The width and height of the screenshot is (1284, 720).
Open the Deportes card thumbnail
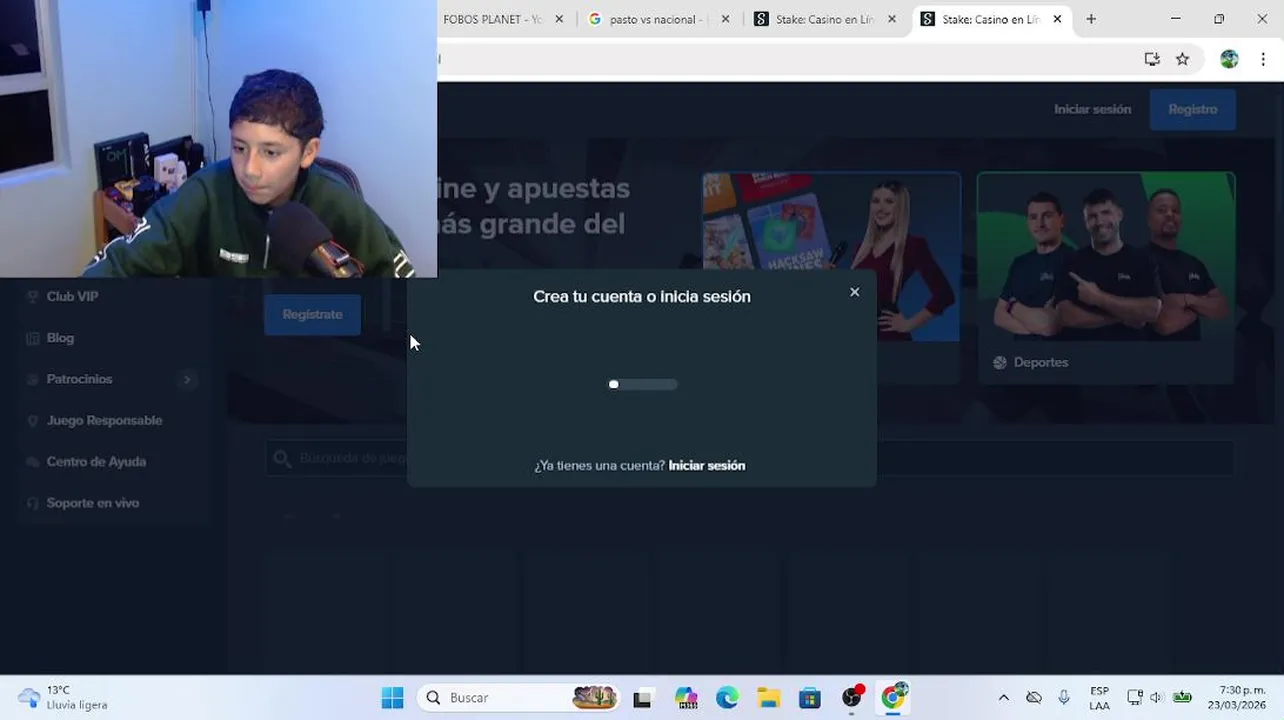1106,257
